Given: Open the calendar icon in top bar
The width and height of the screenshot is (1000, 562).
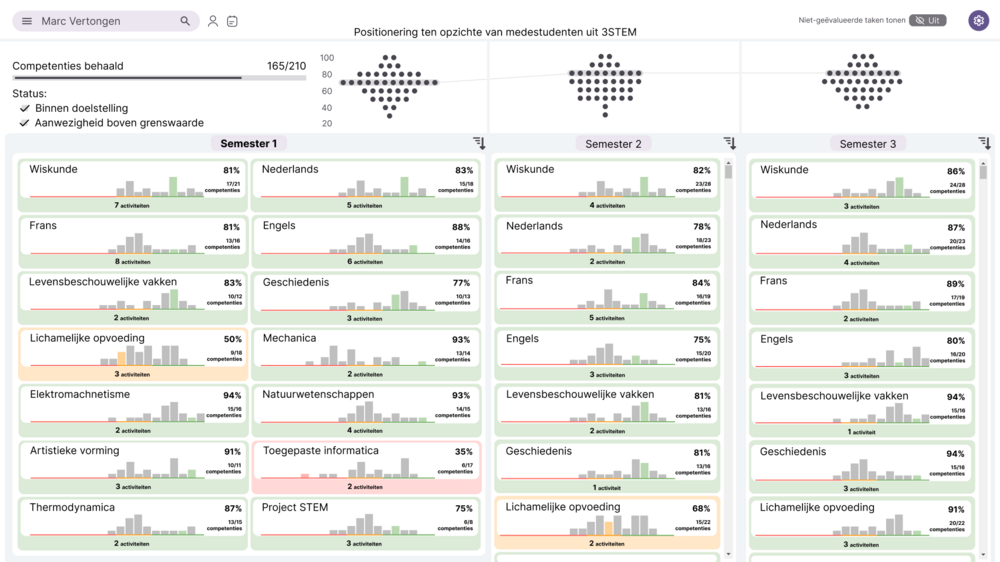Looking at the screenshot, I should 233,21.
